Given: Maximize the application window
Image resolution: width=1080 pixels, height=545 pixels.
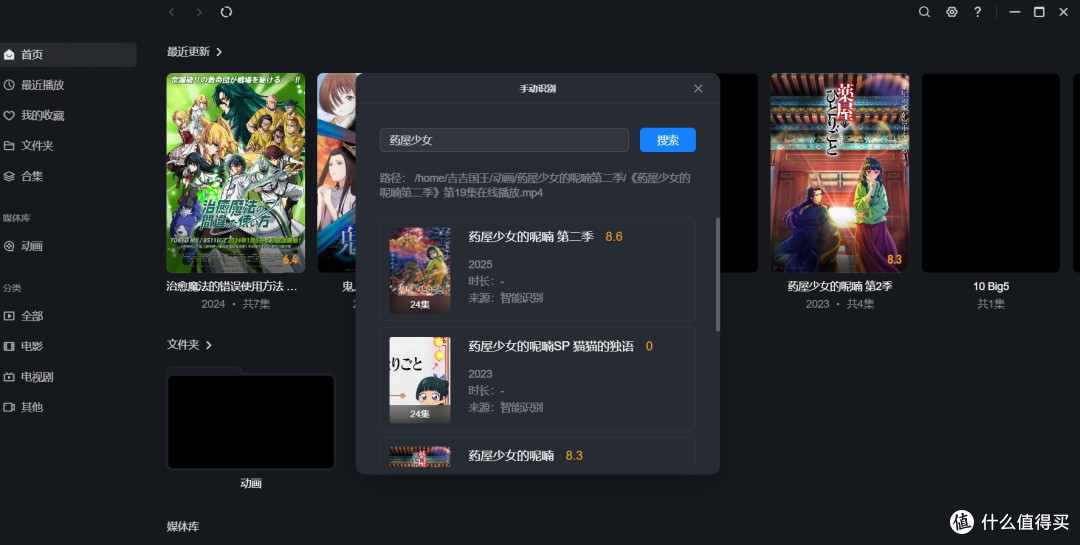Looking at the screenshot, I should [1039, 12].
